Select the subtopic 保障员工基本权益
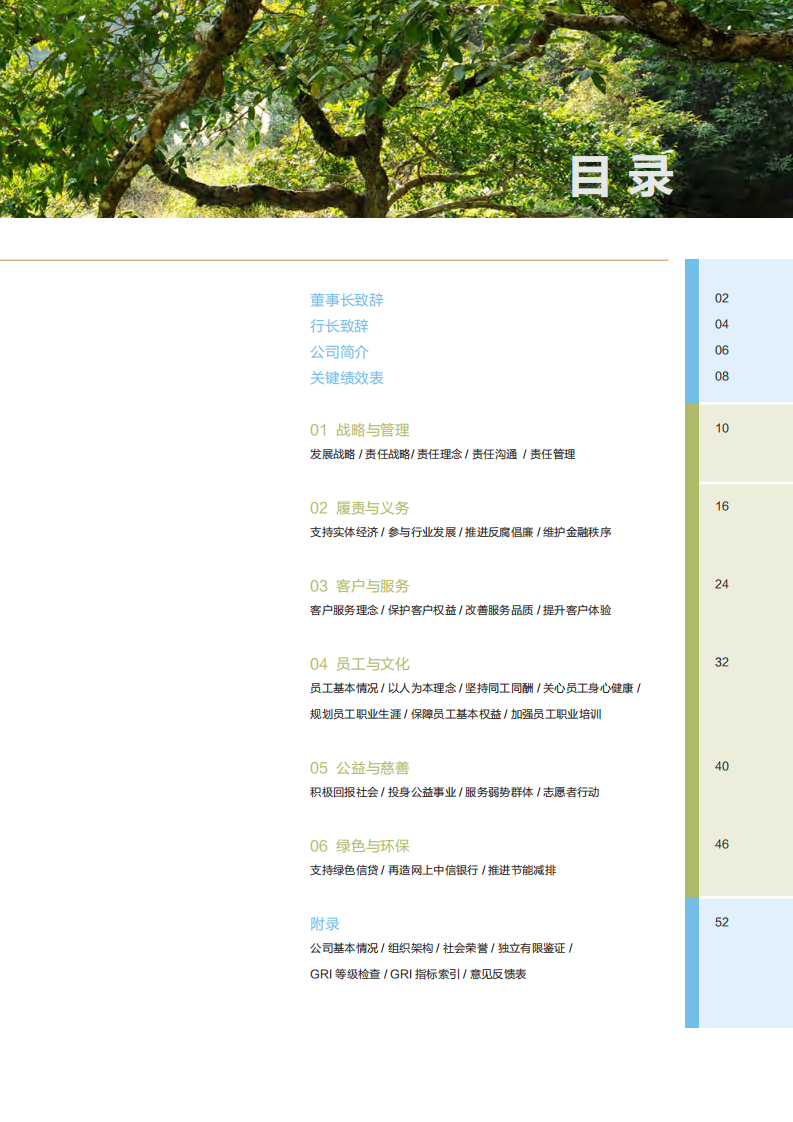Viewport: 793px width, 1122px height. (x=456, y=714)
